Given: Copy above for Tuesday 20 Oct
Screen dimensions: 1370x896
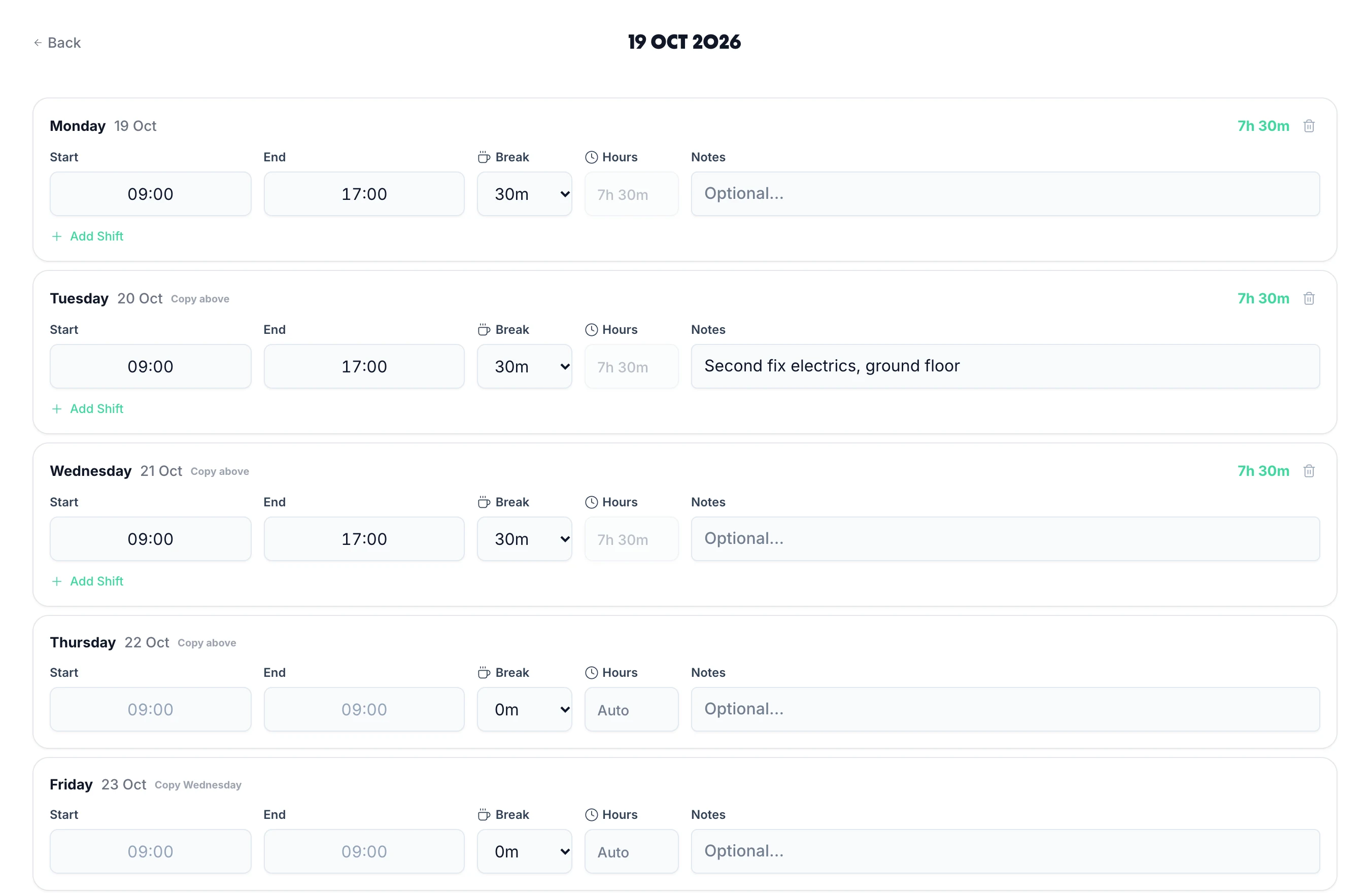Looking at the screenshot, I should [x=200, y=299].
